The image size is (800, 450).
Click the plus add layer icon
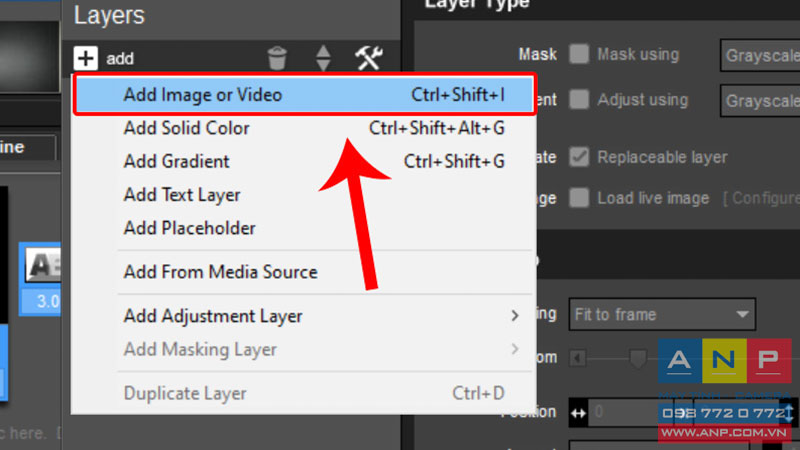click(85, 58)
